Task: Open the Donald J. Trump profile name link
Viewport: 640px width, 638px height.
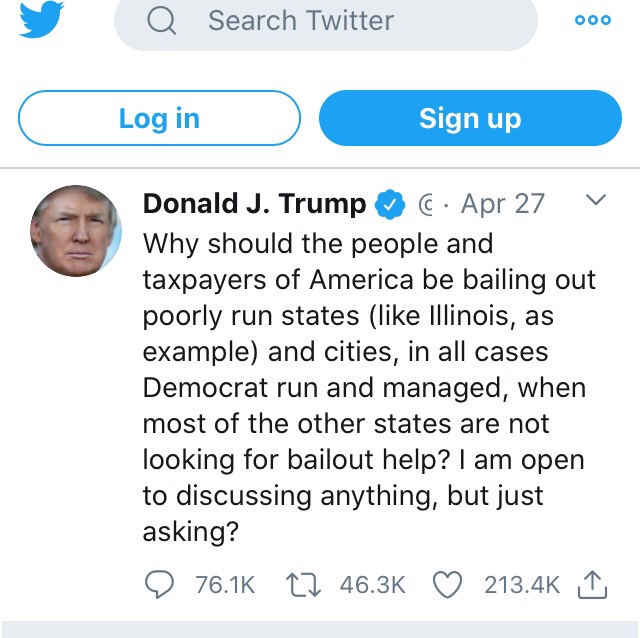Action: click(x=255, y=204)
